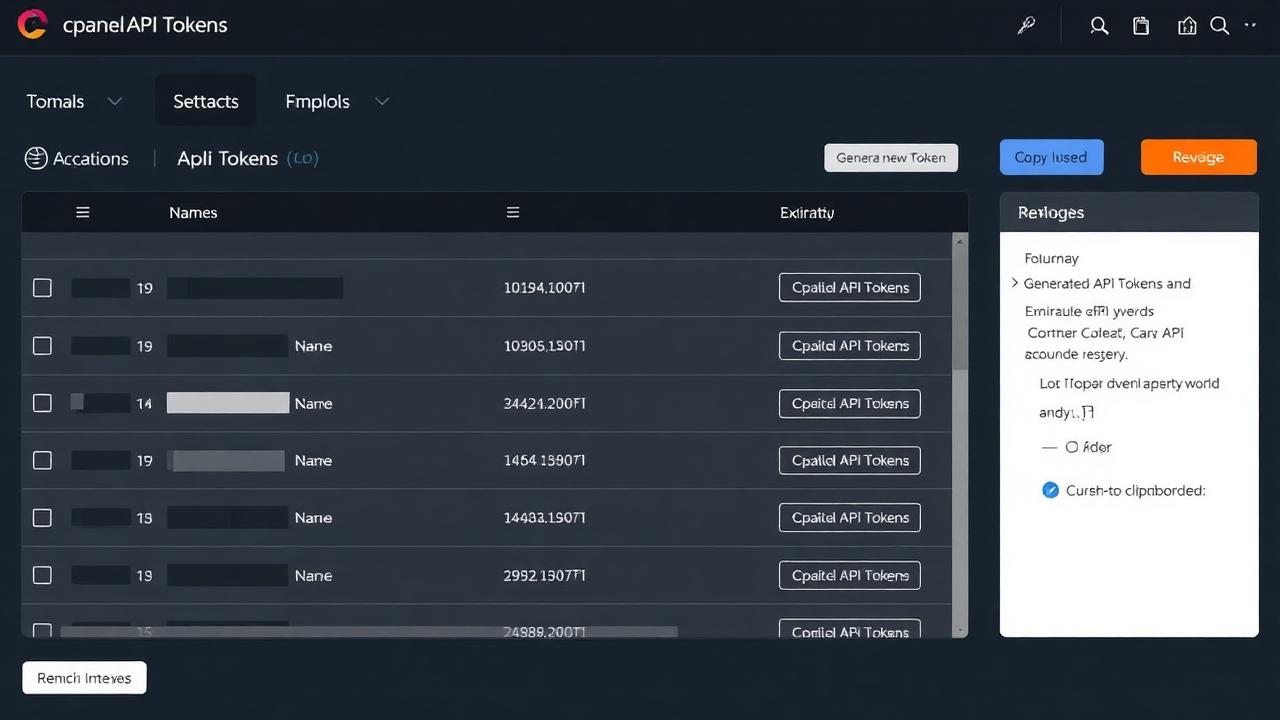The height and width of the screenshot is (720, 1280).
Task: Open the more options dots icon
Action: 1250,24
